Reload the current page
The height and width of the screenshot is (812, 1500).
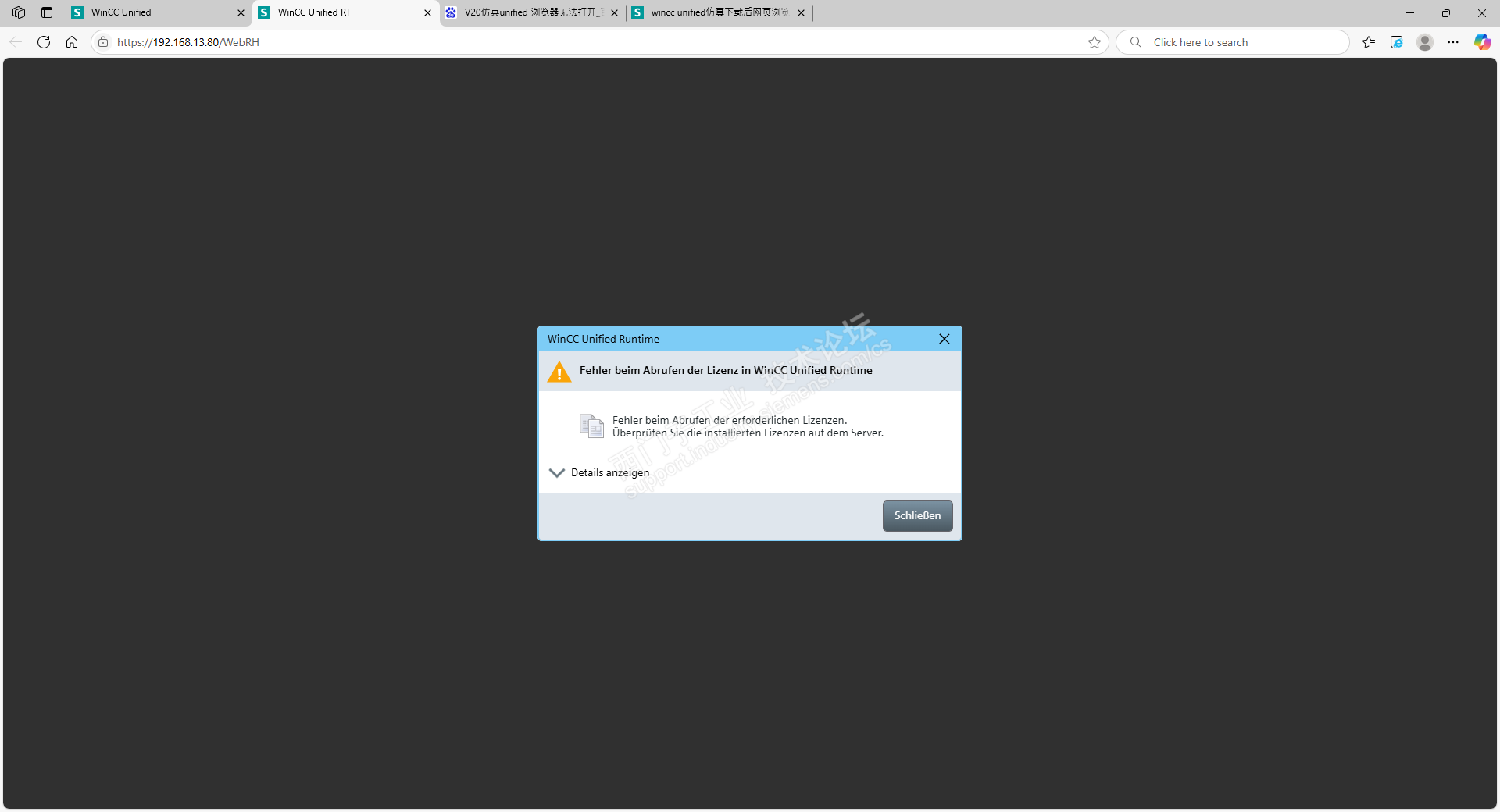click(x=44, y=42)
